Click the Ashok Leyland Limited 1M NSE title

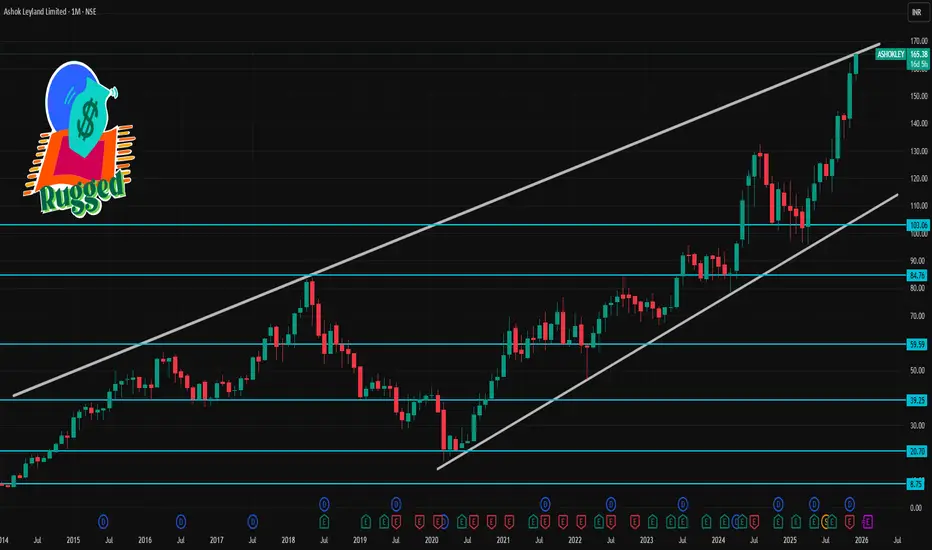tap(50, 11)
